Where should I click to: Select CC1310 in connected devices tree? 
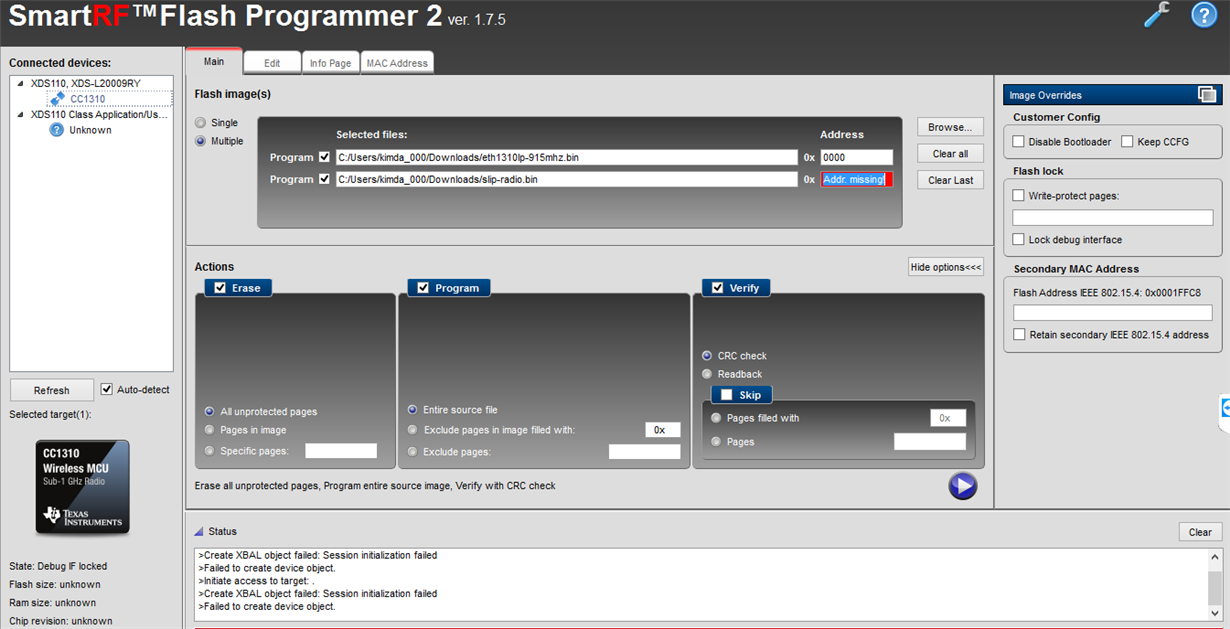(87, 99)
